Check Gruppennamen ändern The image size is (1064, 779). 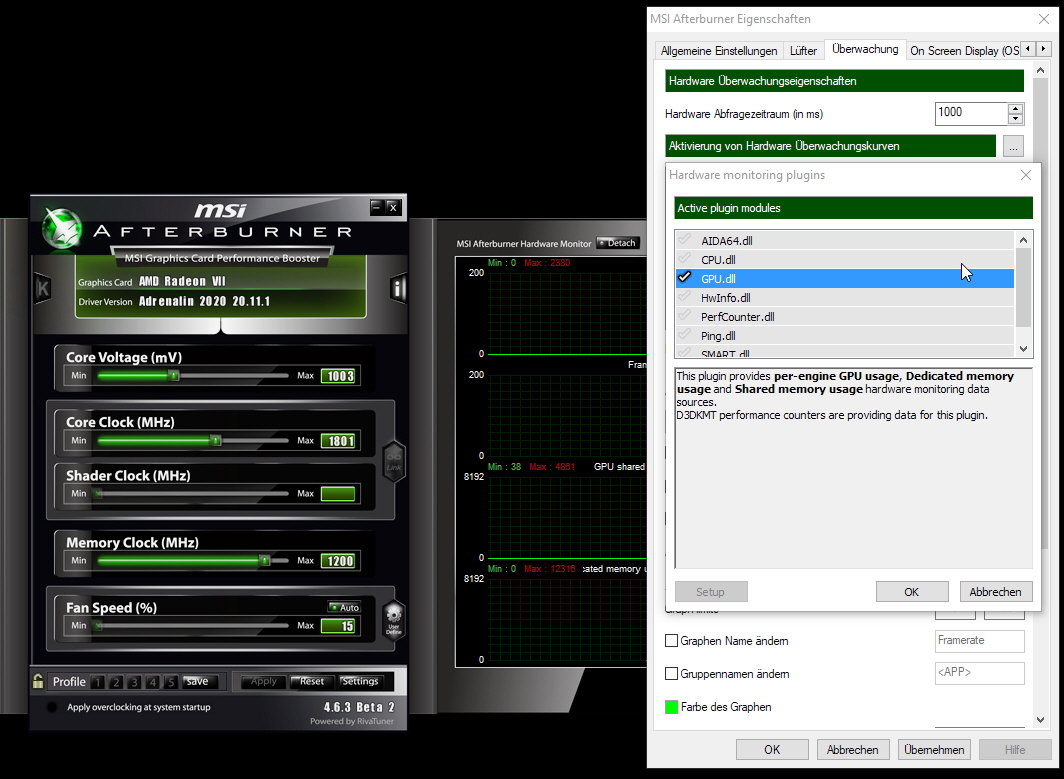point(672,674)
